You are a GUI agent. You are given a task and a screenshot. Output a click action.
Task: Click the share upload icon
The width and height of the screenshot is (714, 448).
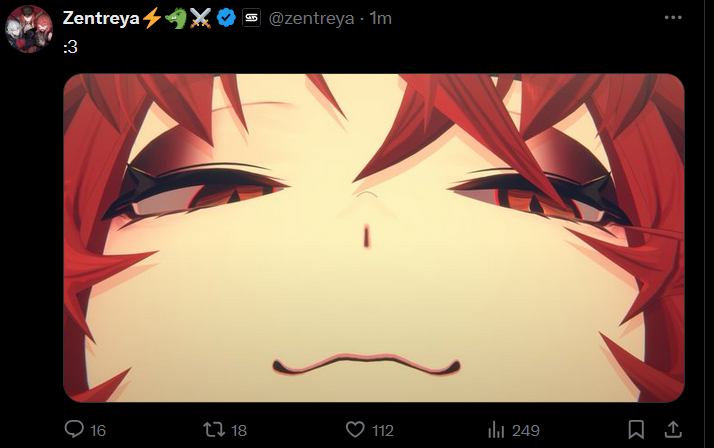point(673,429)
